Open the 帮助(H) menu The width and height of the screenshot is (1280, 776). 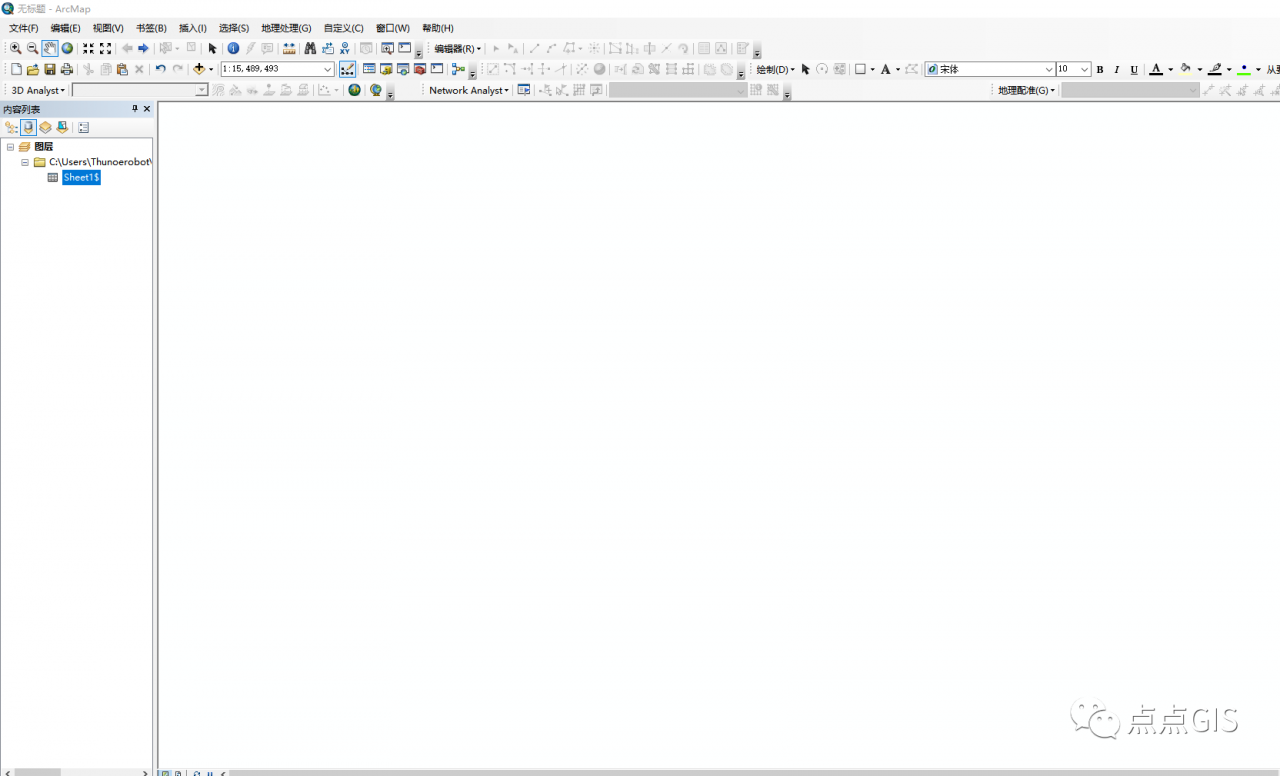coord(437,28)
